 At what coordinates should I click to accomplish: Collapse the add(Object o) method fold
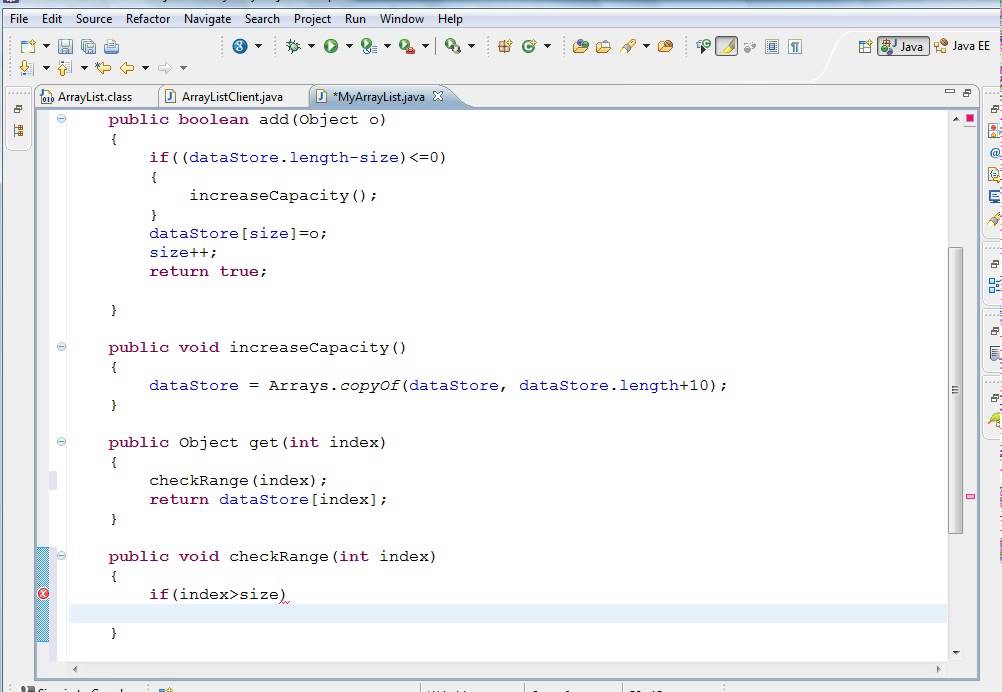[x=61, y=118]
